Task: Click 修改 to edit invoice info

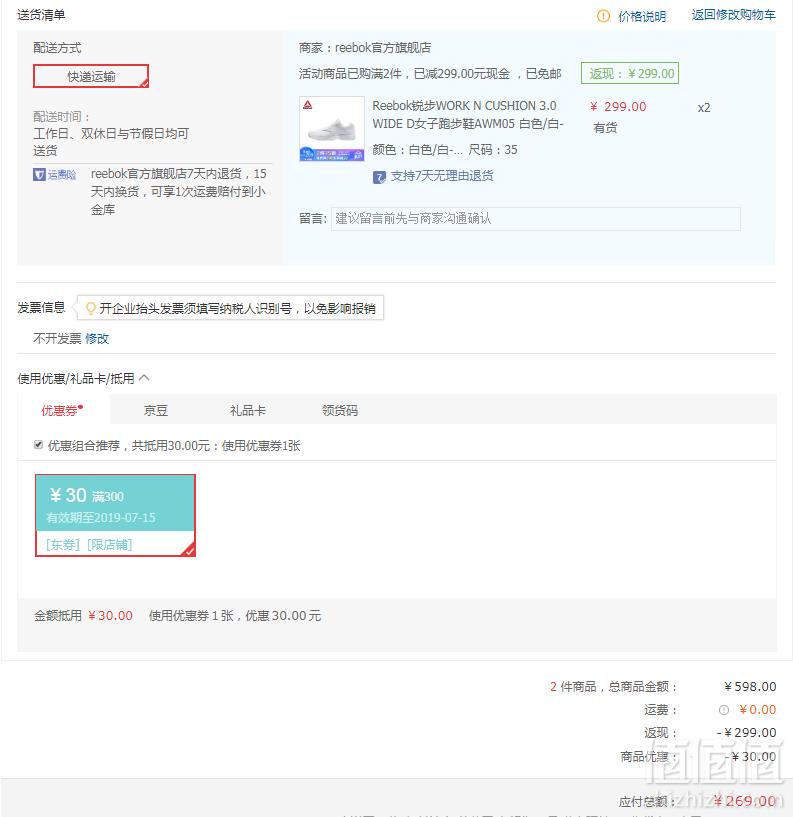Action: coord(97,339)
